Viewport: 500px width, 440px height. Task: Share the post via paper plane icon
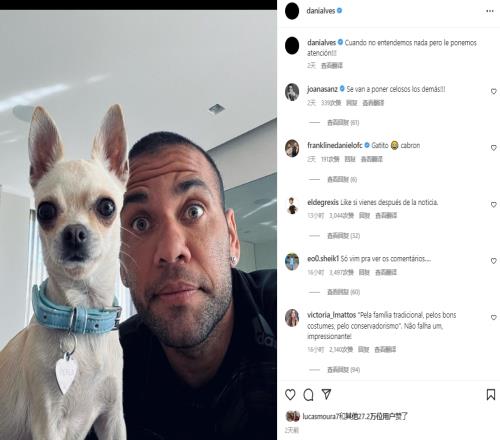(x=326, y=394)
